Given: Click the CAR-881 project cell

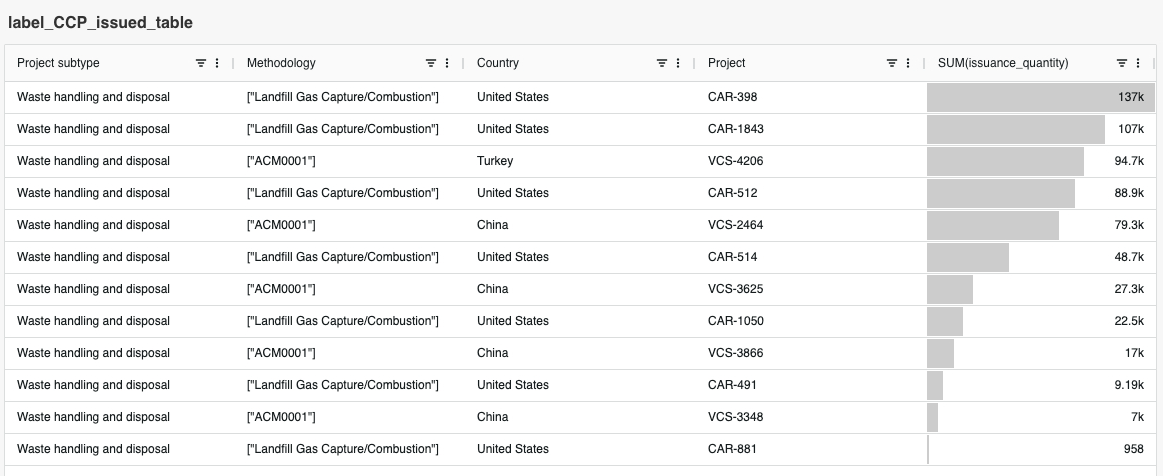Looking at the screenshot, I should point(732,449).
